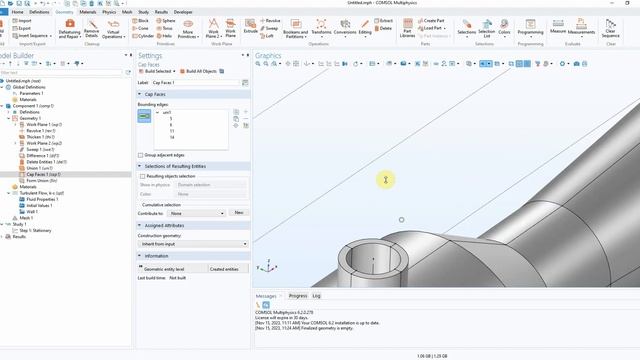Screen dimensions: 640x360
Task: Select the Work Plane 2 button
Action: coord(213,29)
